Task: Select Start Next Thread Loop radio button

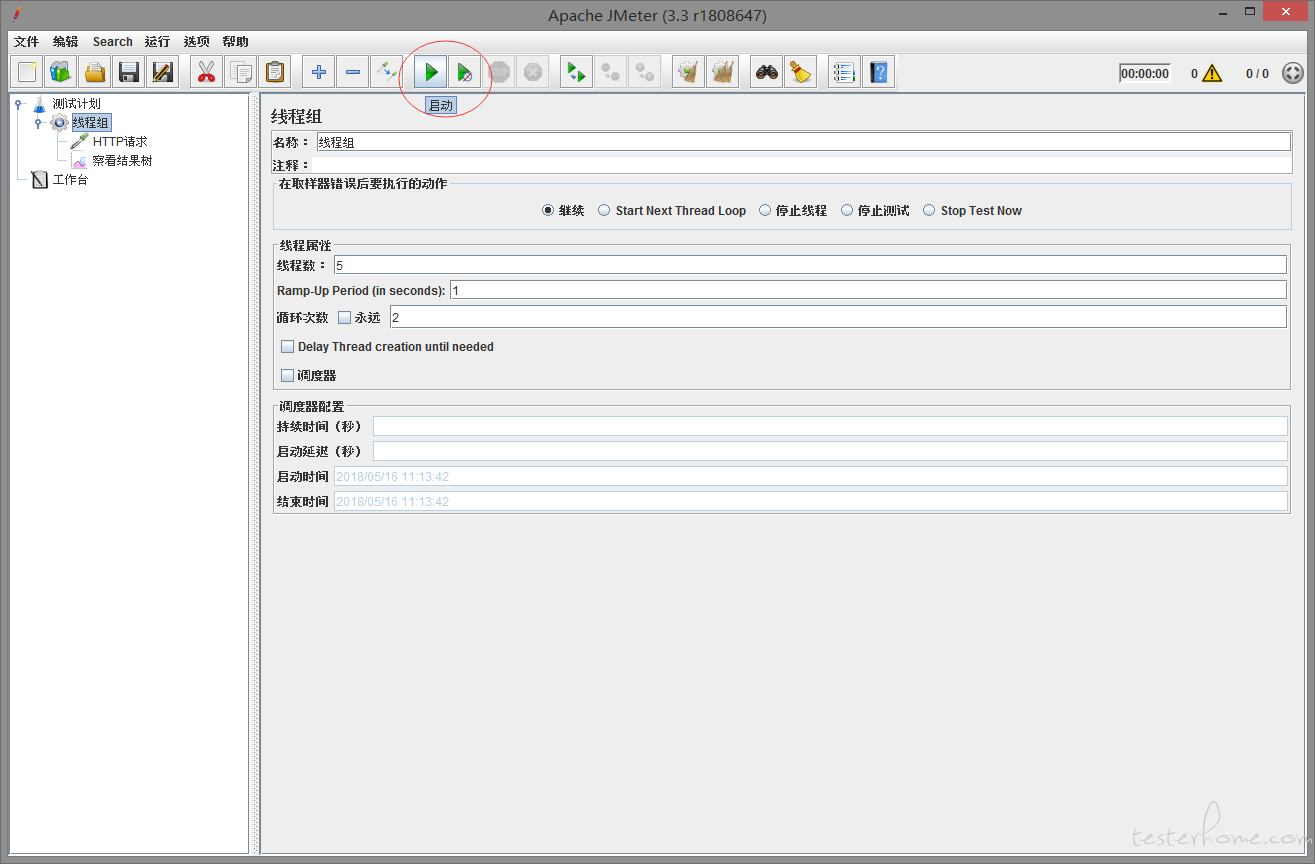Action: (605, 211)
